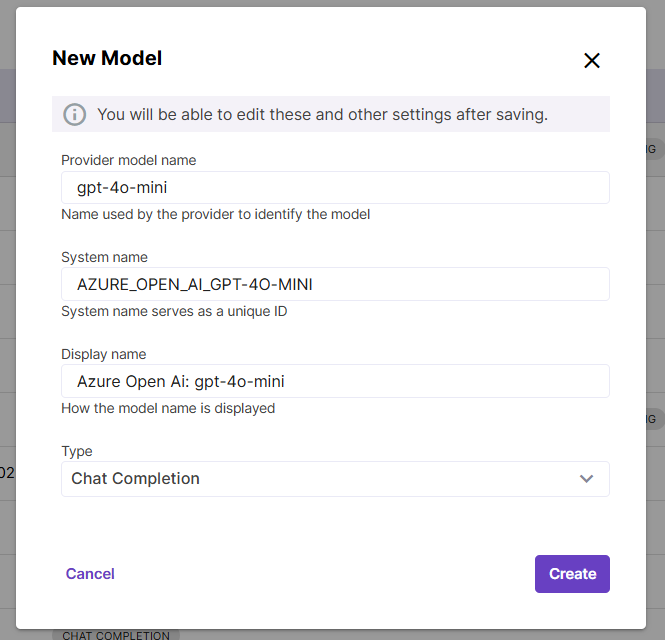Viewport: 665px width, 640px height.
Task: Click the Provider model name label
Action: click(x=128, y=160)
